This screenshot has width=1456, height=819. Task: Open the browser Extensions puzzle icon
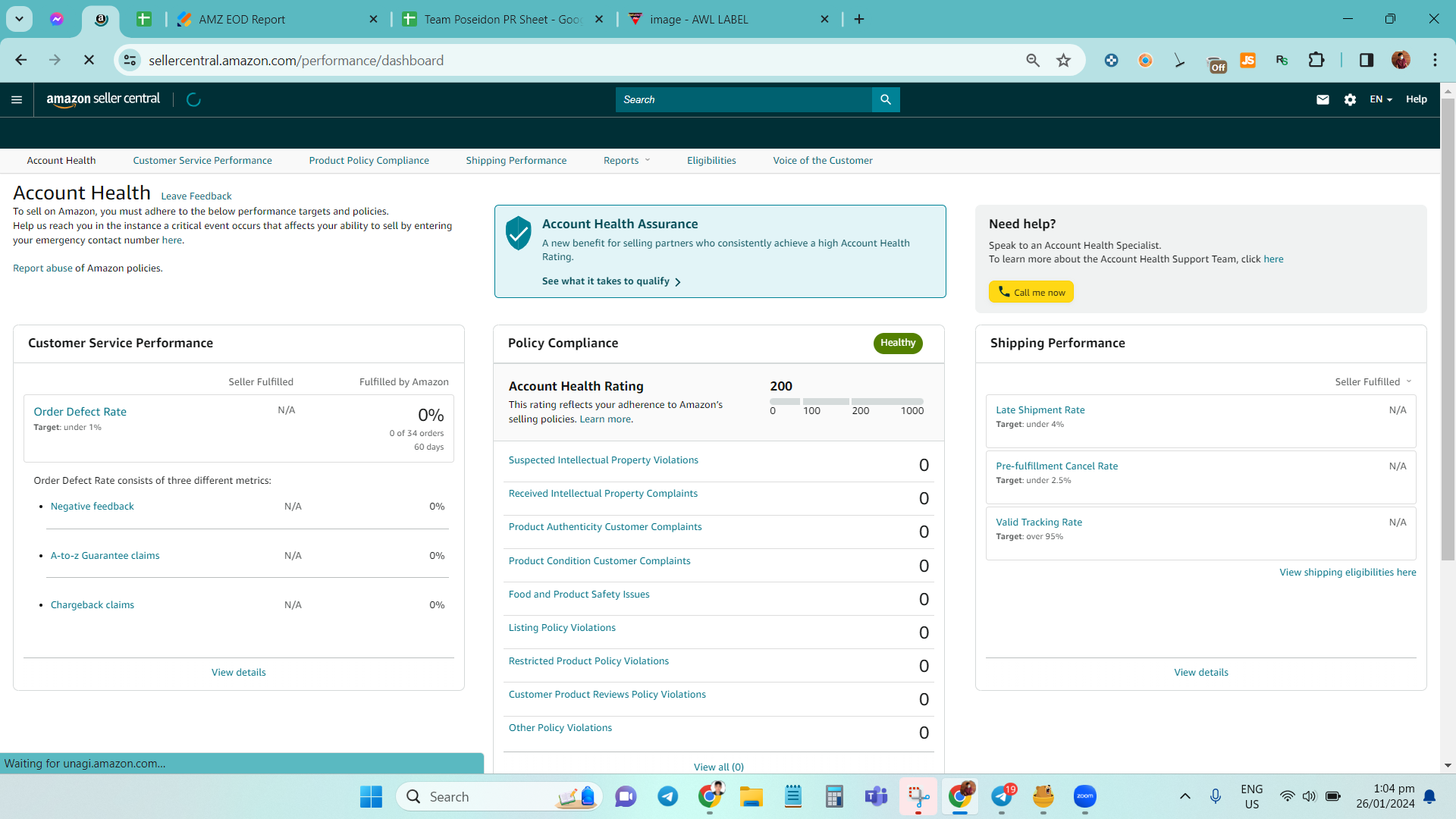pyautogui.click(x=1316, y=60)
